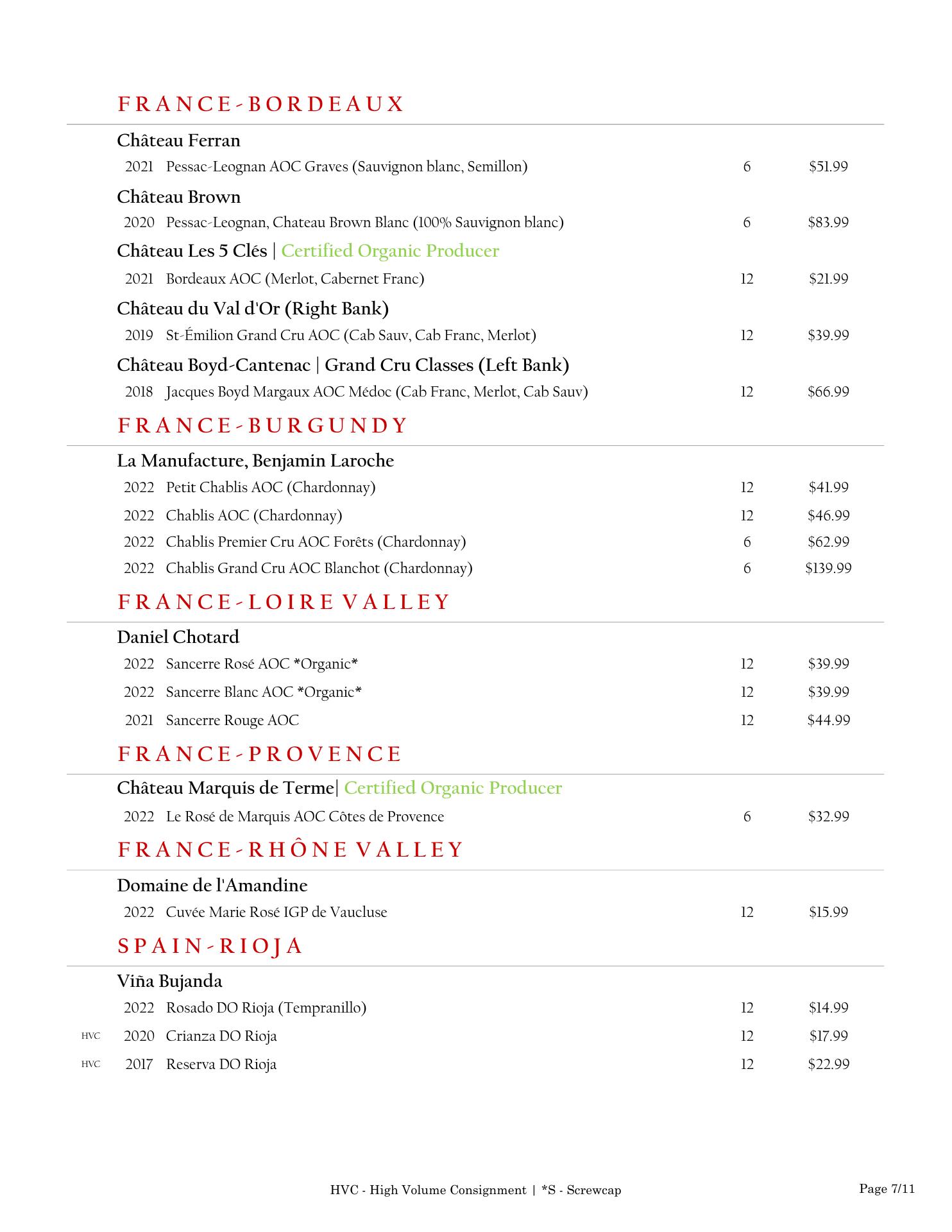Click the $139.99 Chablis Grand Cru price
This screenshot has width=952, height=1232.
828,569
